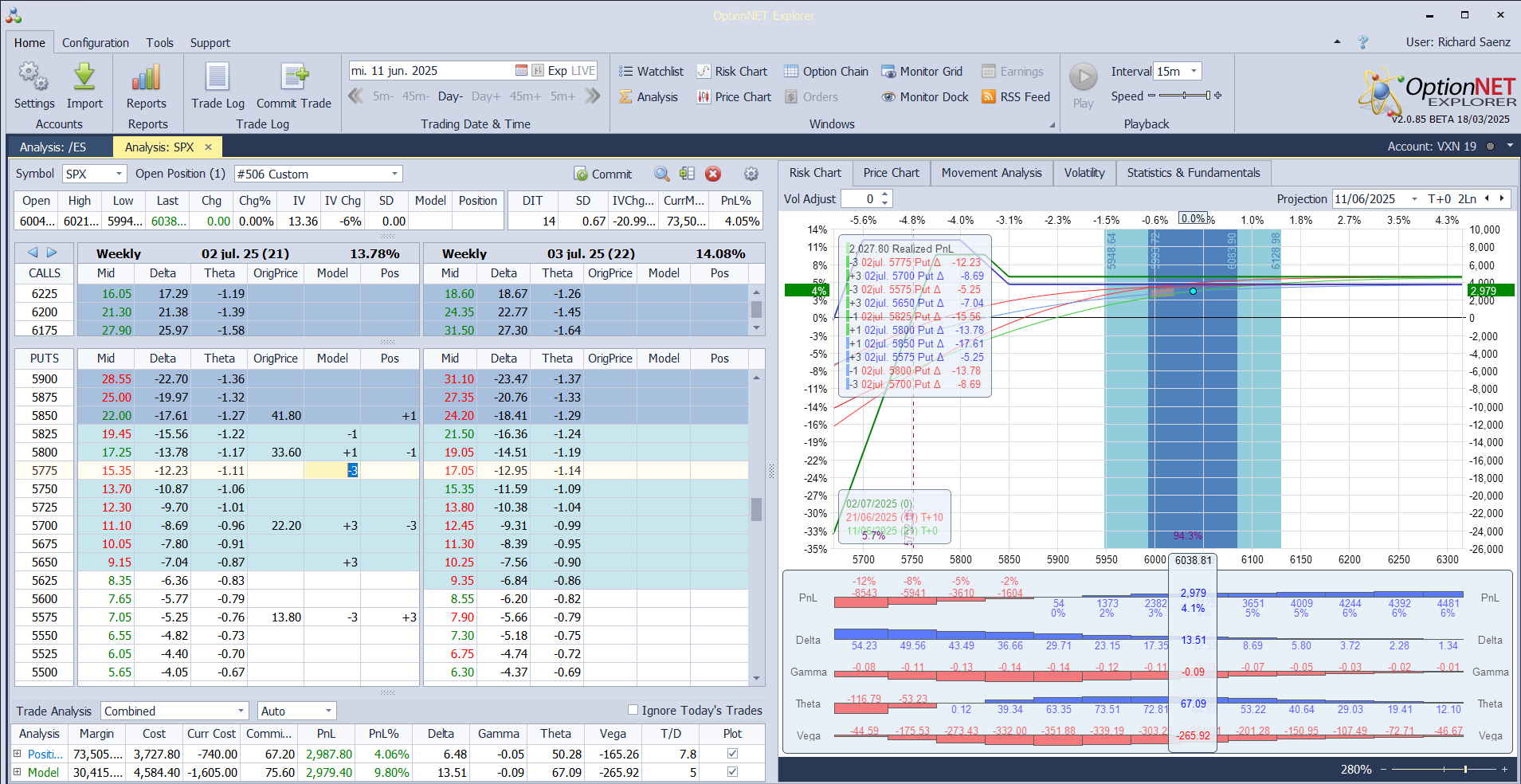Move projection back with left arrow
The width and height of the screenshot is (1521, 784).
tap(1486, 198)
